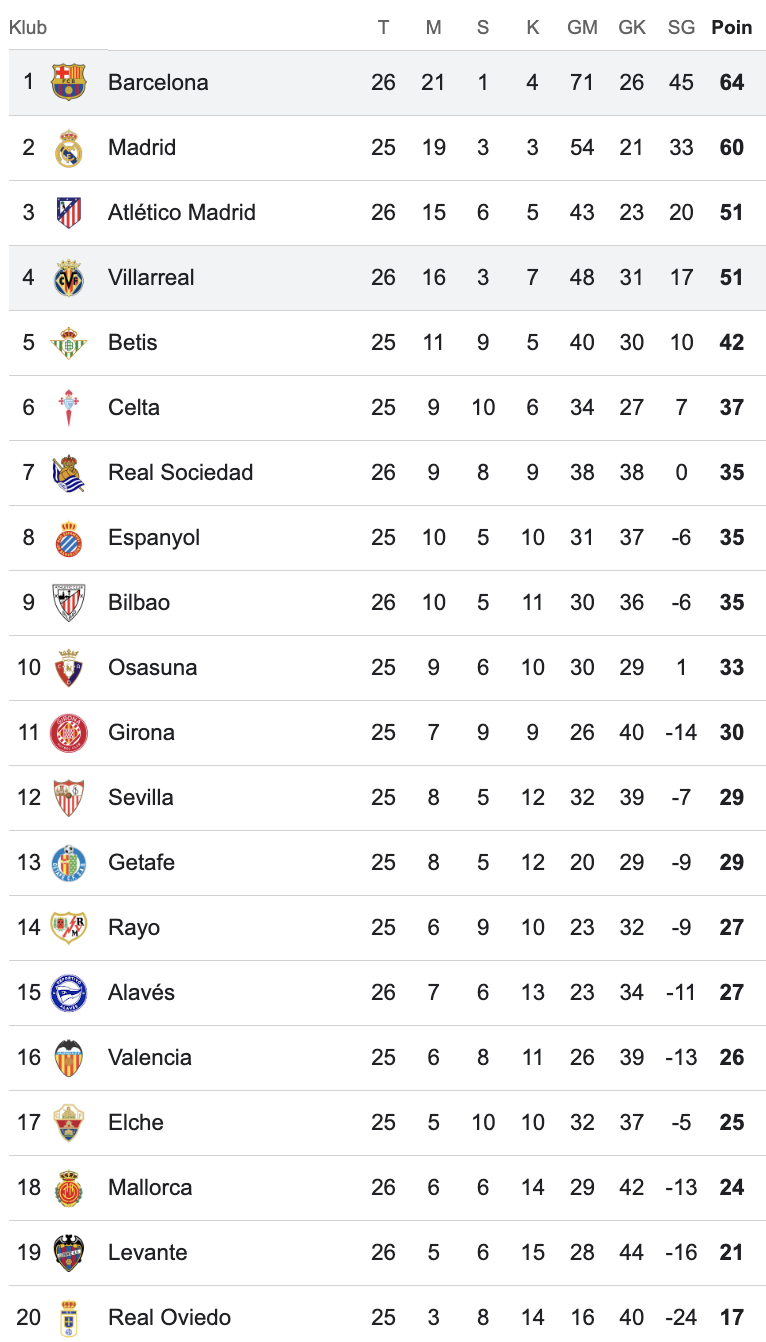This screenshot has height=1342, width=766.
Task: Click the Betis club logo
Action: (69, 342)
